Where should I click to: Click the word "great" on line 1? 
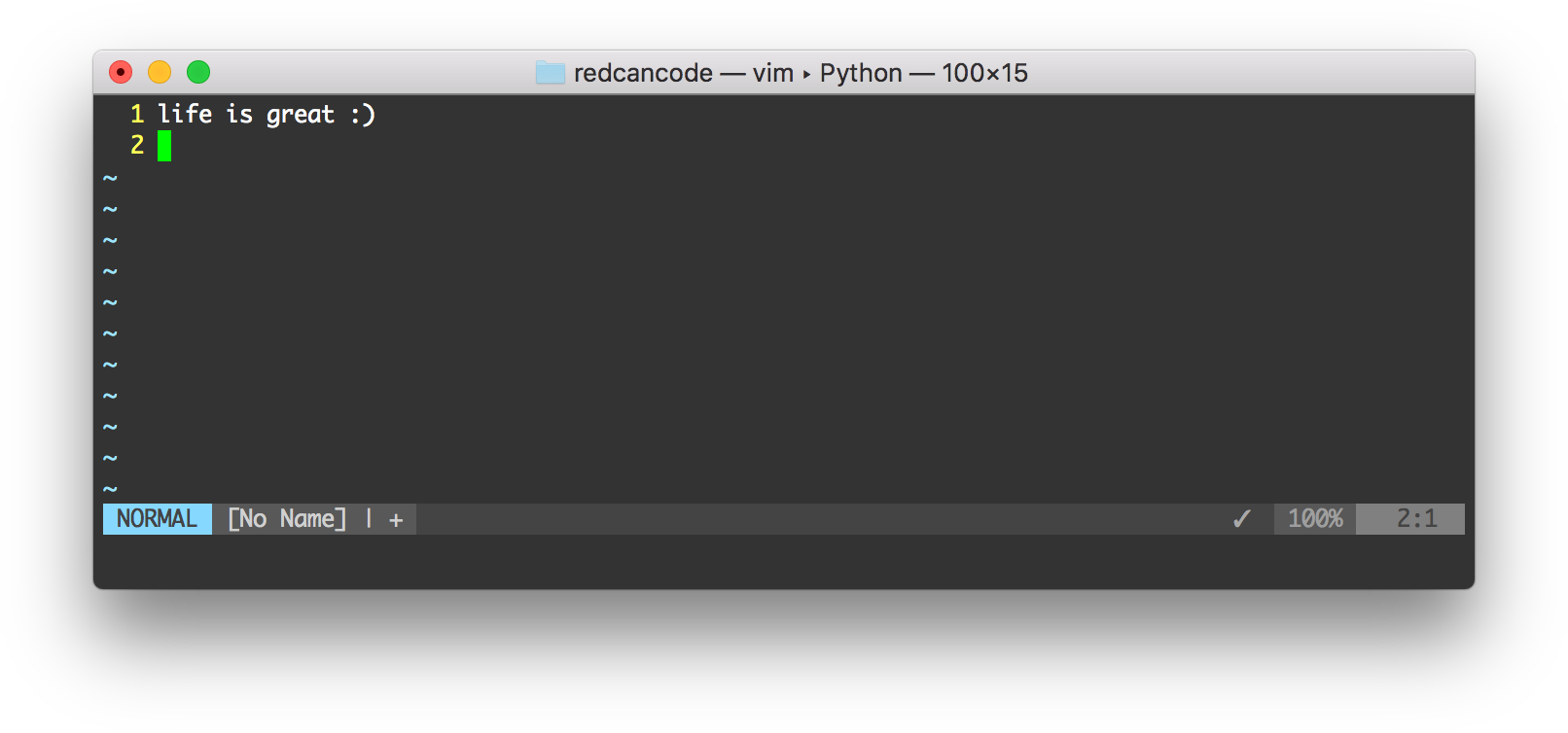pos(301,116)
